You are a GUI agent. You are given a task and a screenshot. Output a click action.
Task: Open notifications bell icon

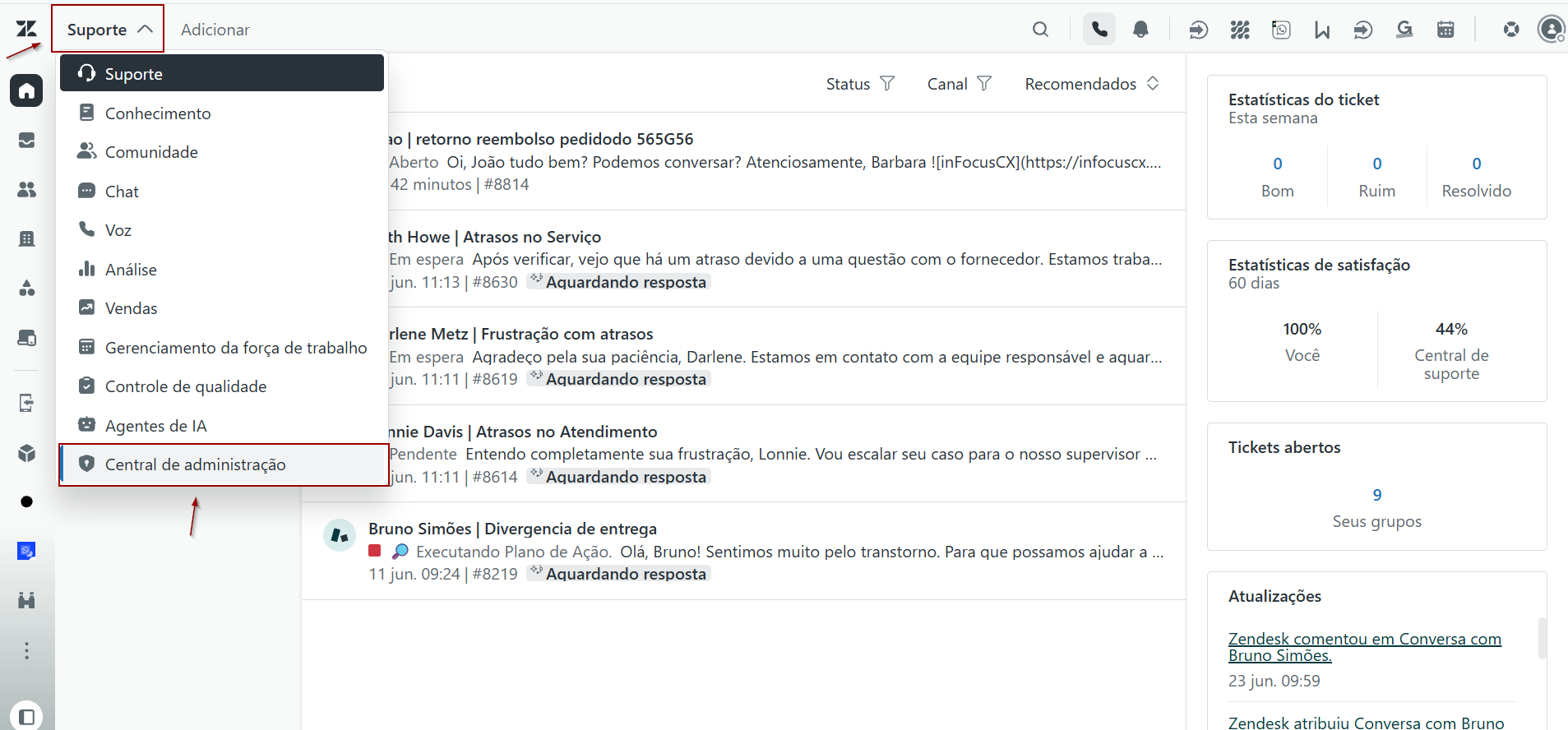click(x=1140, y=30)
